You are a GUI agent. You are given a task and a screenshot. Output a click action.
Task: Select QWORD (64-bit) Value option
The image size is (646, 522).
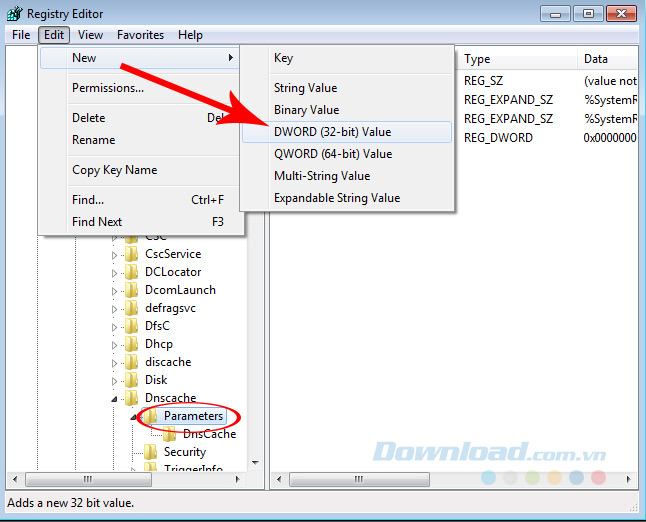click(333, 154)
